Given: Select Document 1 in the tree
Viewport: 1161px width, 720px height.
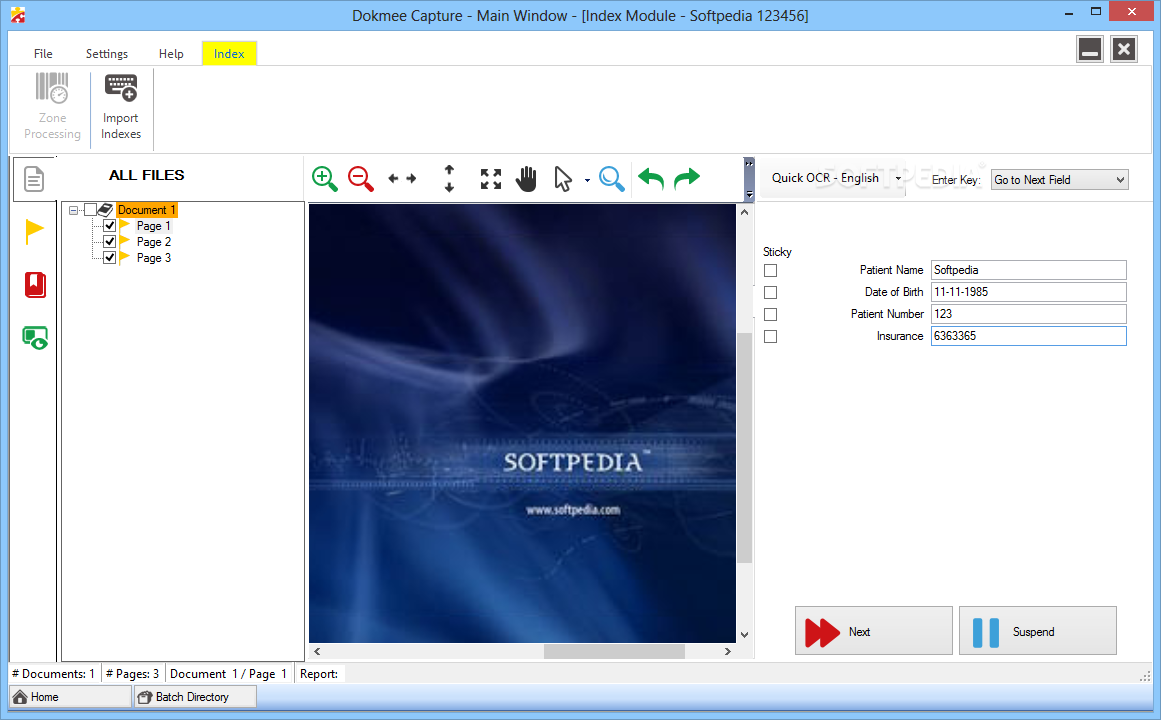Looking at the screenshot, I should coord(147,210).
